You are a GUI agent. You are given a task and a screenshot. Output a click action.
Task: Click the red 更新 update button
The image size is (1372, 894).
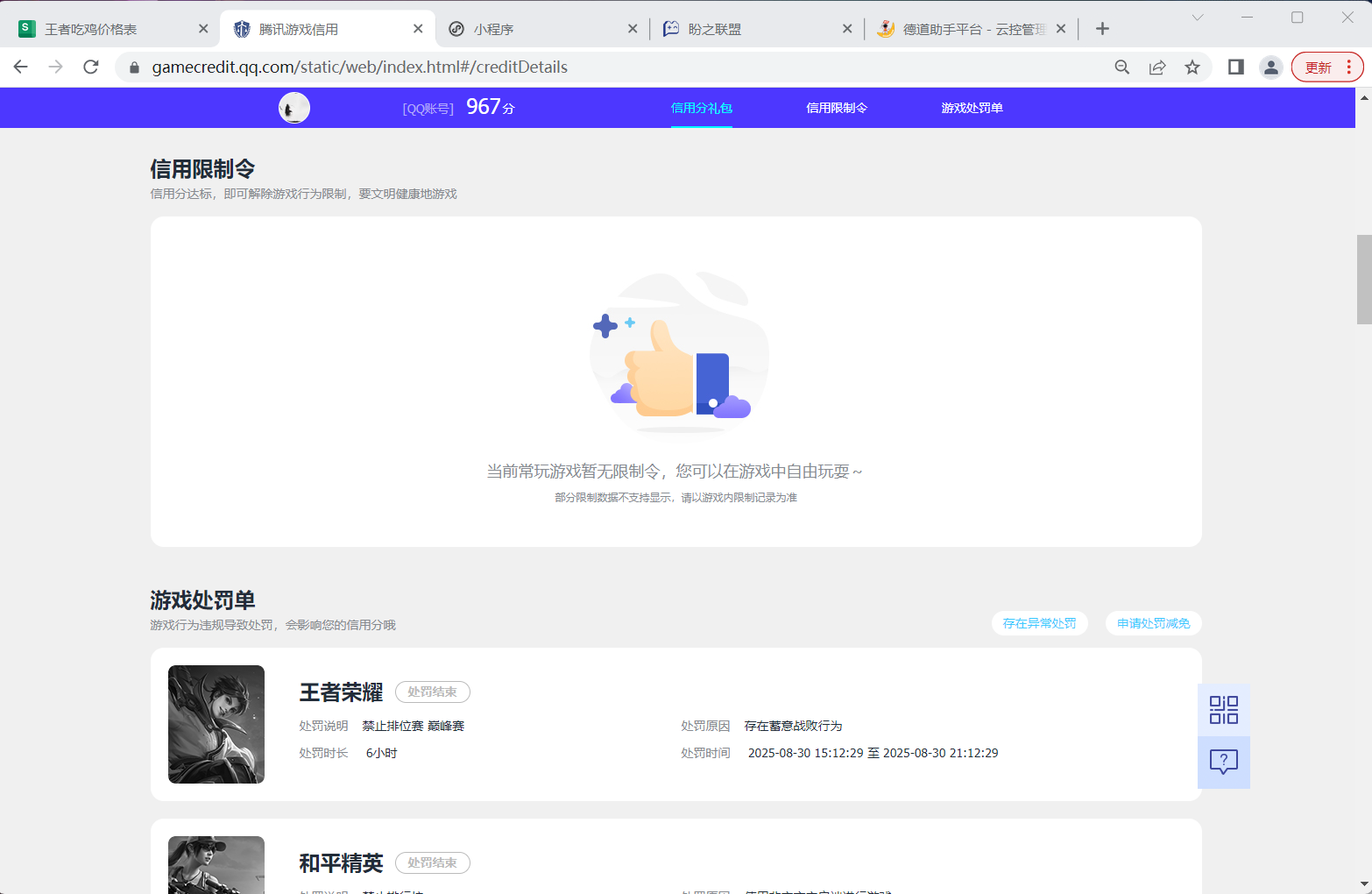[x=1327, y=67]
